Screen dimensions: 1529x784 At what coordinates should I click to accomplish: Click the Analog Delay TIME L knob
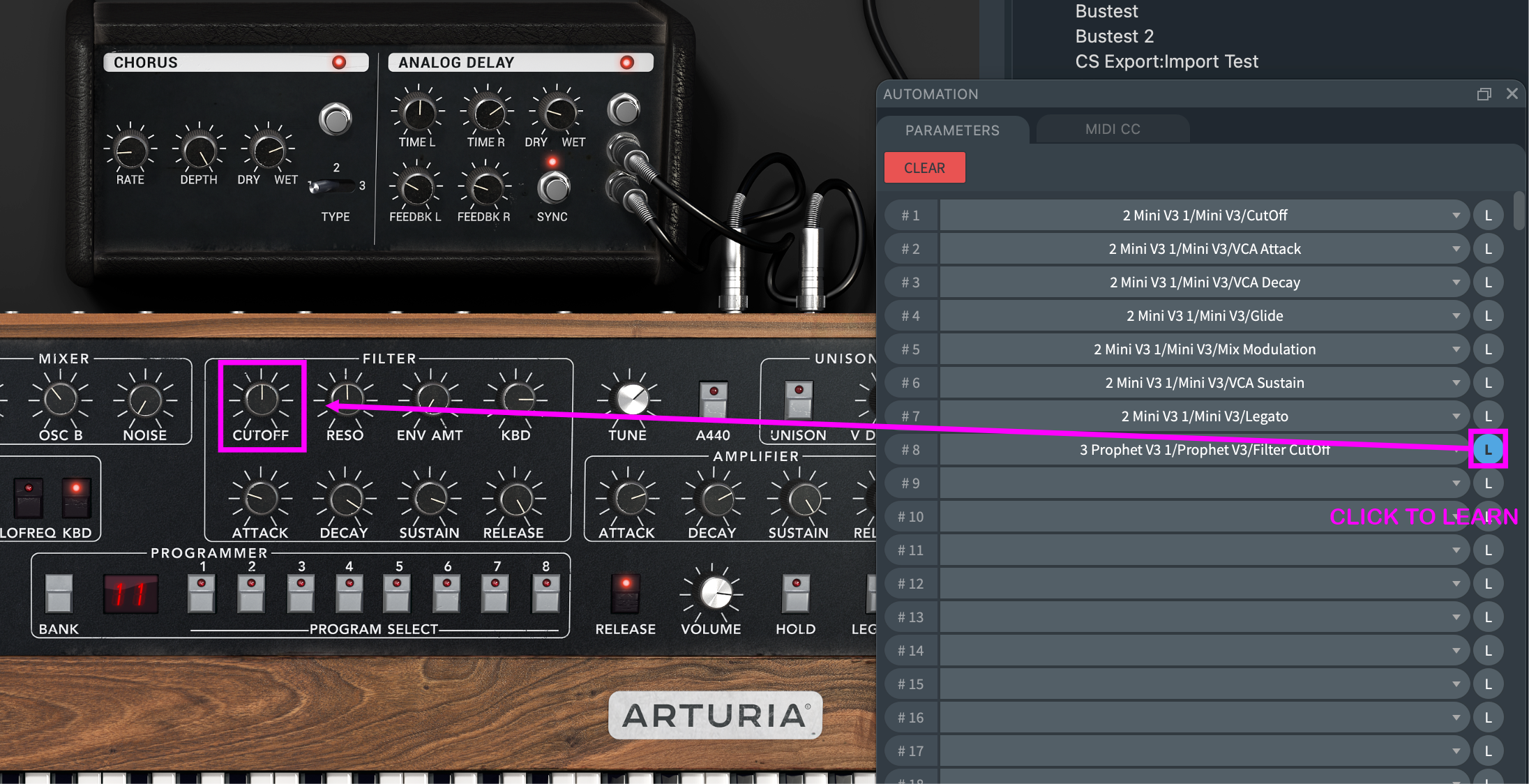(418, 112)
